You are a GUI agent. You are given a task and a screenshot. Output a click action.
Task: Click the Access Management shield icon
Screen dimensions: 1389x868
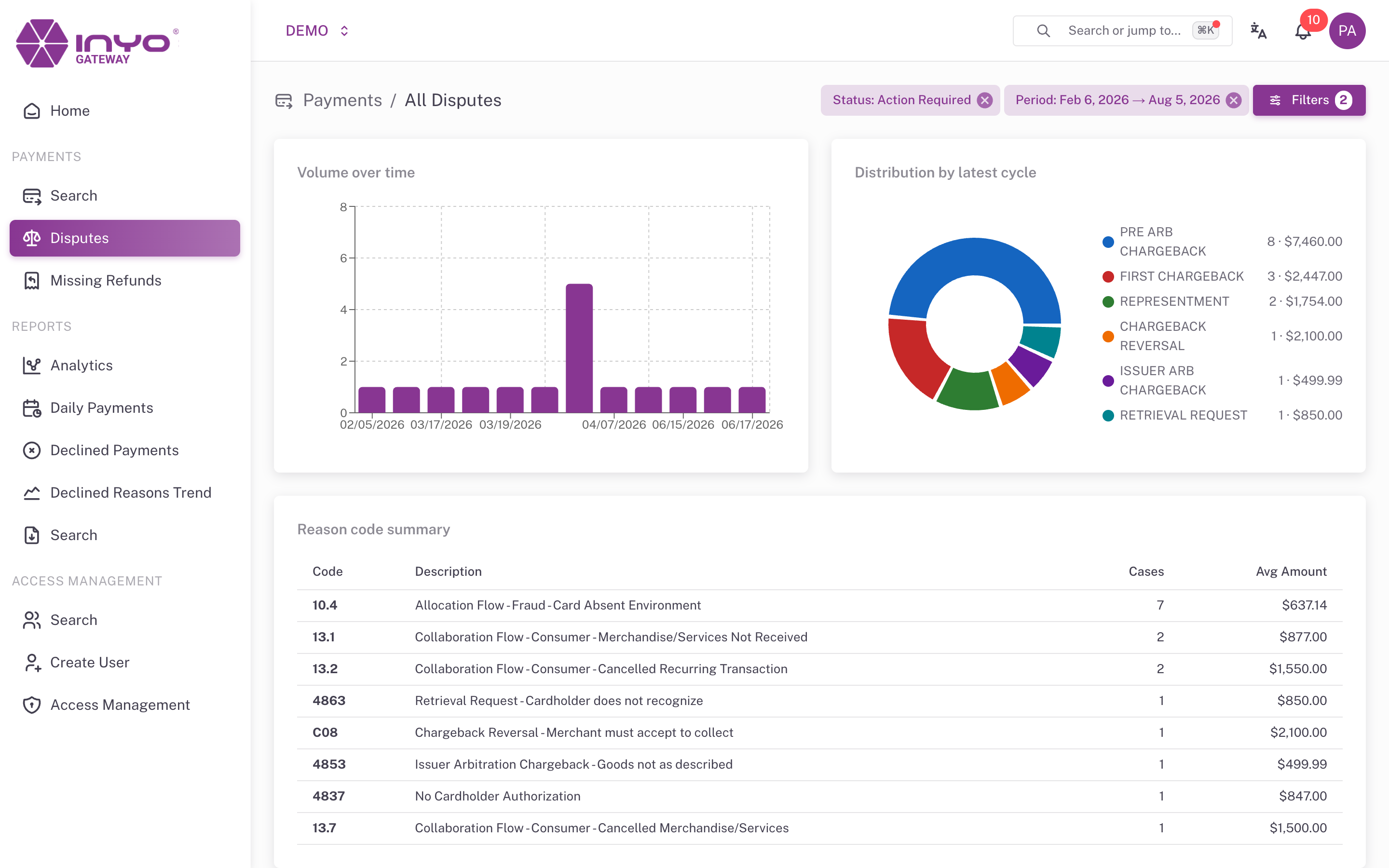(x=31, y=705)
